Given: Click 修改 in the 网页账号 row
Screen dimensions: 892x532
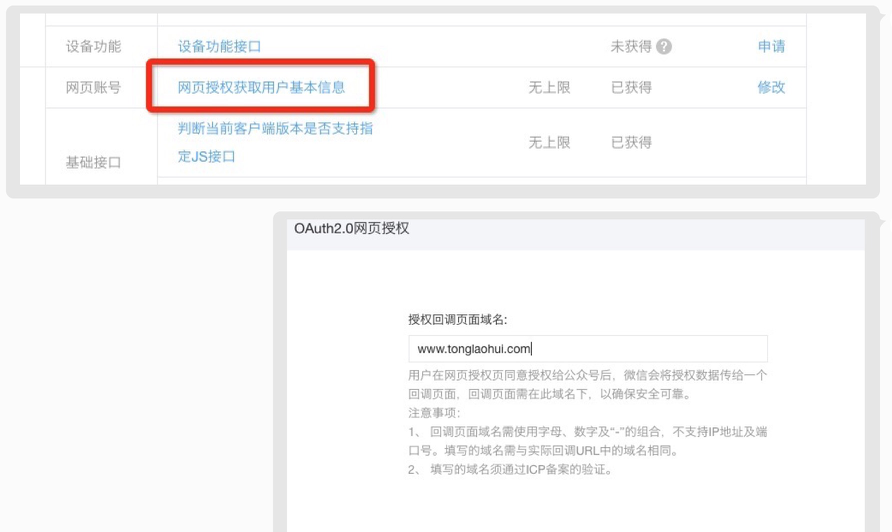Looking at the screenshot, I should (771, 87).
